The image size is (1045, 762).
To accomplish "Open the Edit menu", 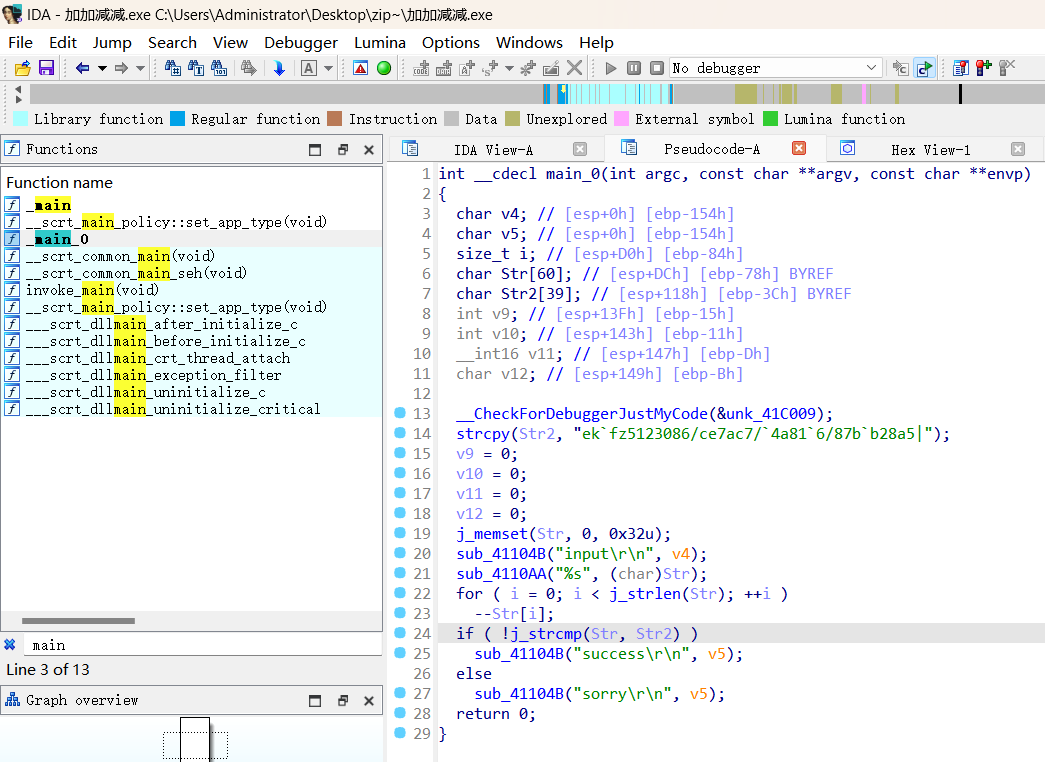I will pos(63,43).
